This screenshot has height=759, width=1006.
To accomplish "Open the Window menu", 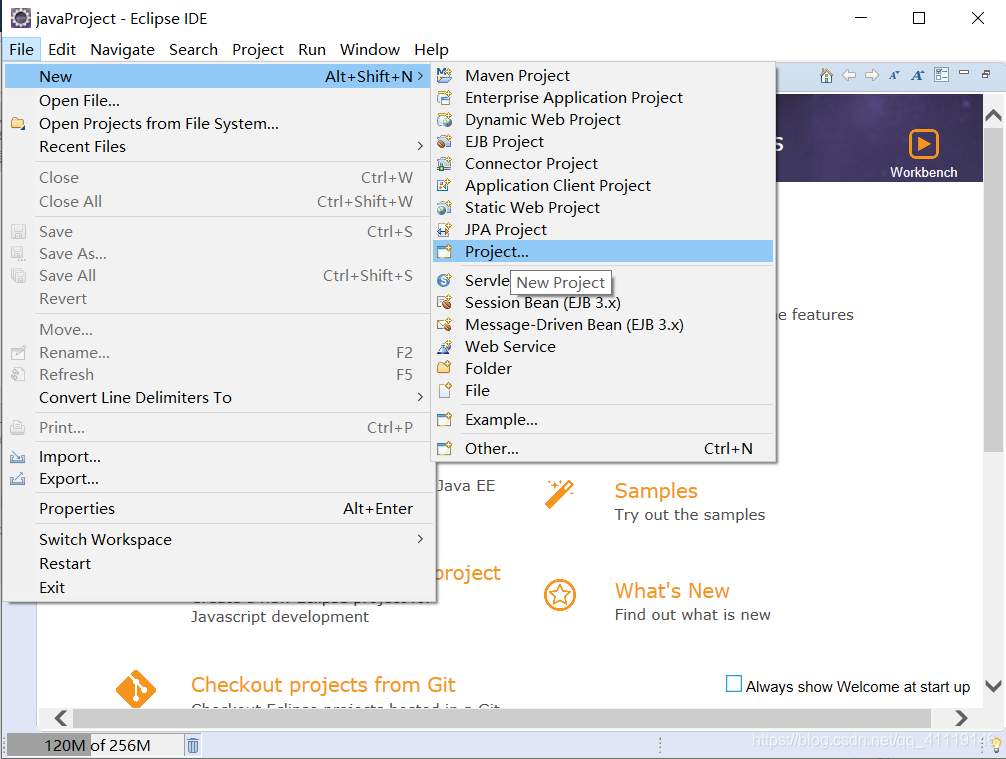I will [370, 49].
